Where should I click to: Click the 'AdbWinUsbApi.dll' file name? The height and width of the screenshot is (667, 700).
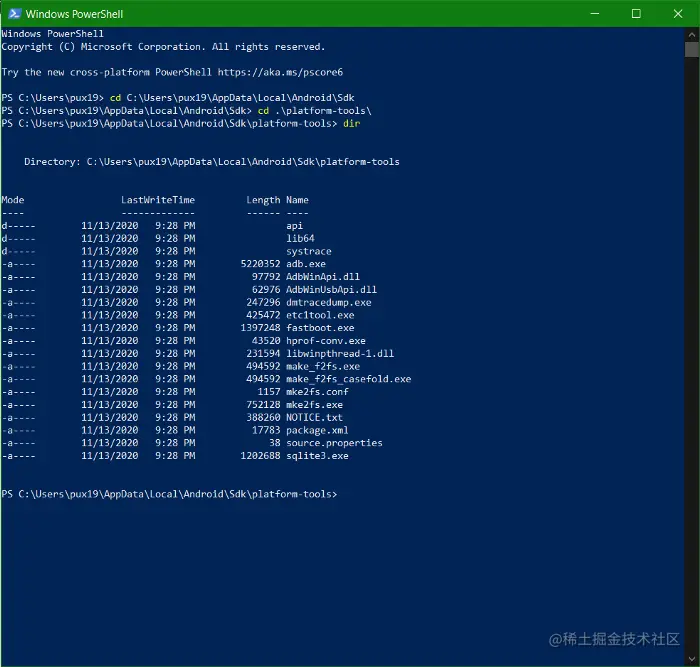[331, 290]
